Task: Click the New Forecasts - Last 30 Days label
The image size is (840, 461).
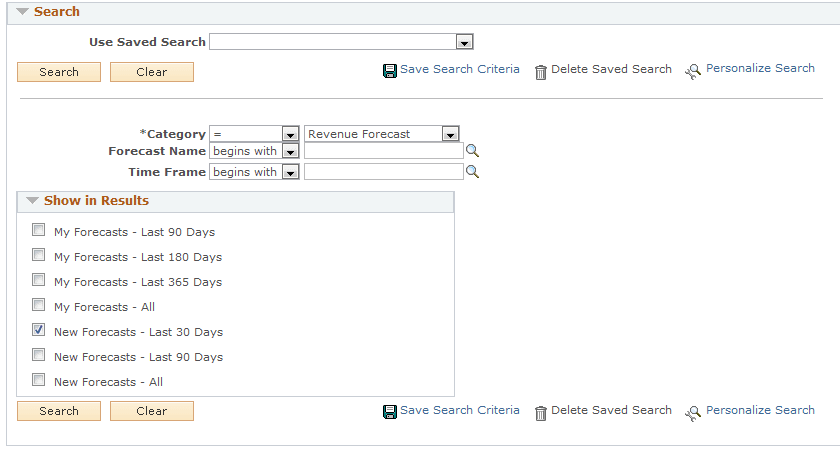Action: pyautogui.click(x=138, y=332)
